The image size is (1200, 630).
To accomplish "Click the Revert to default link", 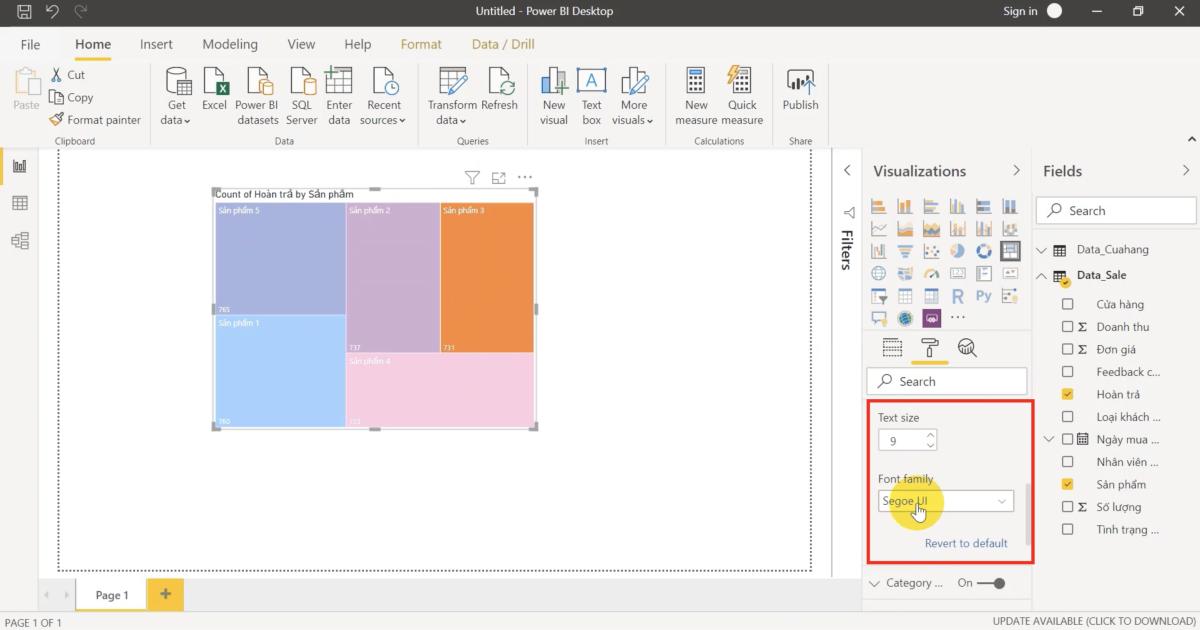I will (x=966, y=543).
